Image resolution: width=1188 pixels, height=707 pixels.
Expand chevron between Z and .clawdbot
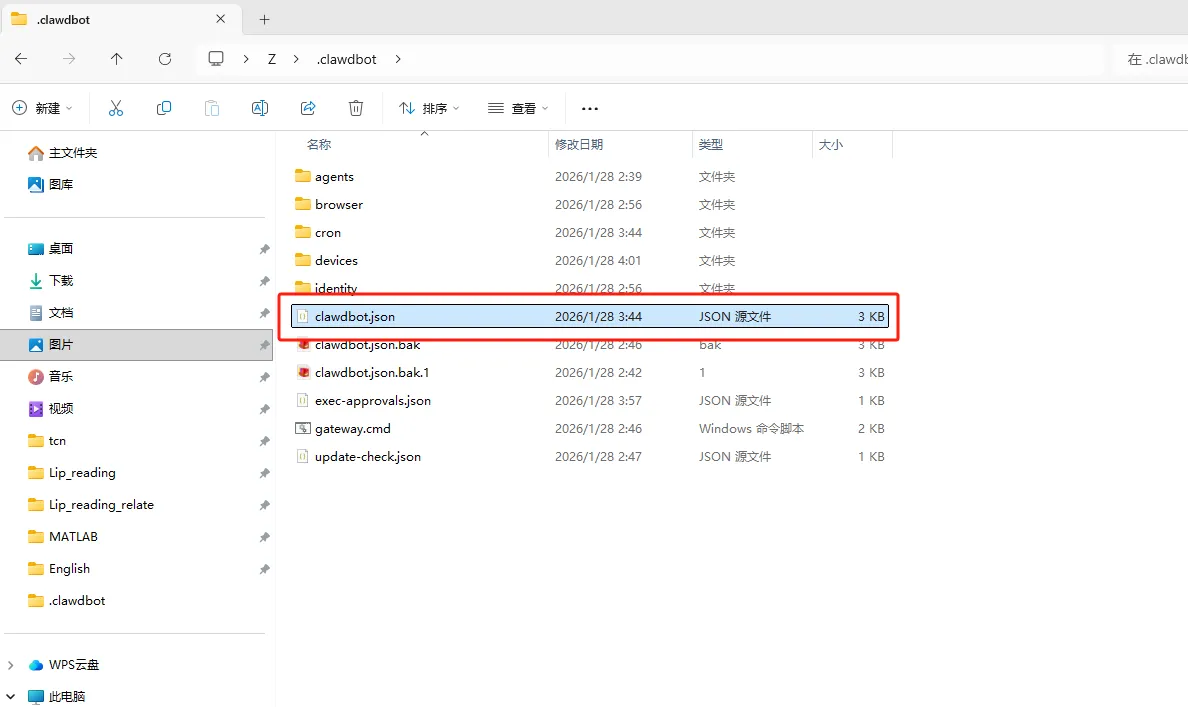[x=295, y=59]
